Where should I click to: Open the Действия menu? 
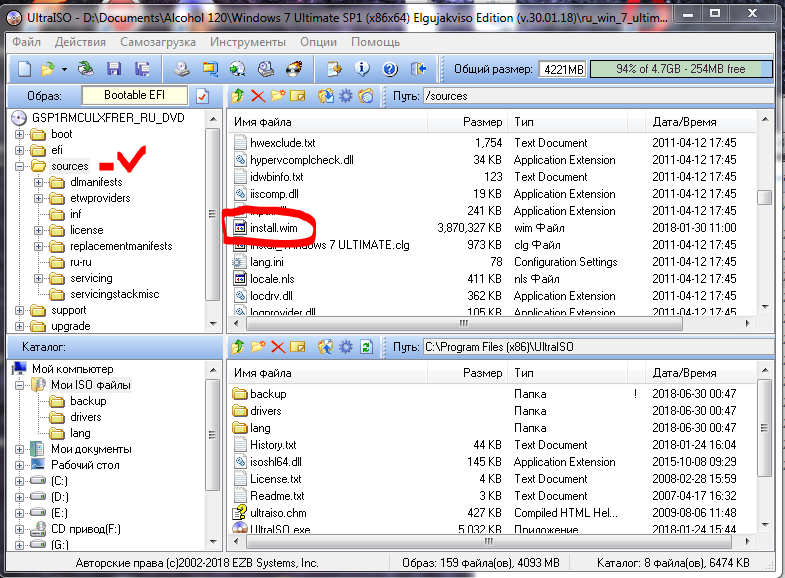pyautogui.click(x=80, y=42)
